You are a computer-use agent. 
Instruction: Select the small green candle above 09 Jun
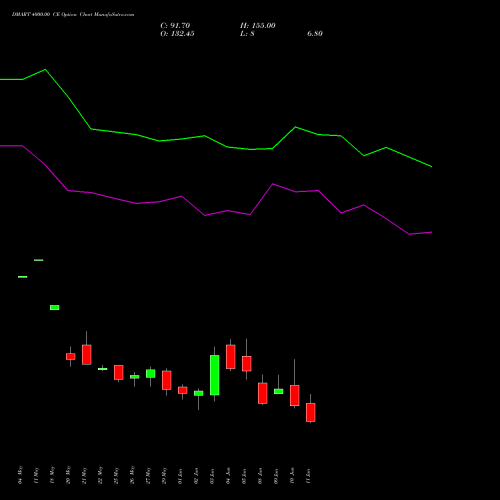pyautogui.click(x=279, y=391)
